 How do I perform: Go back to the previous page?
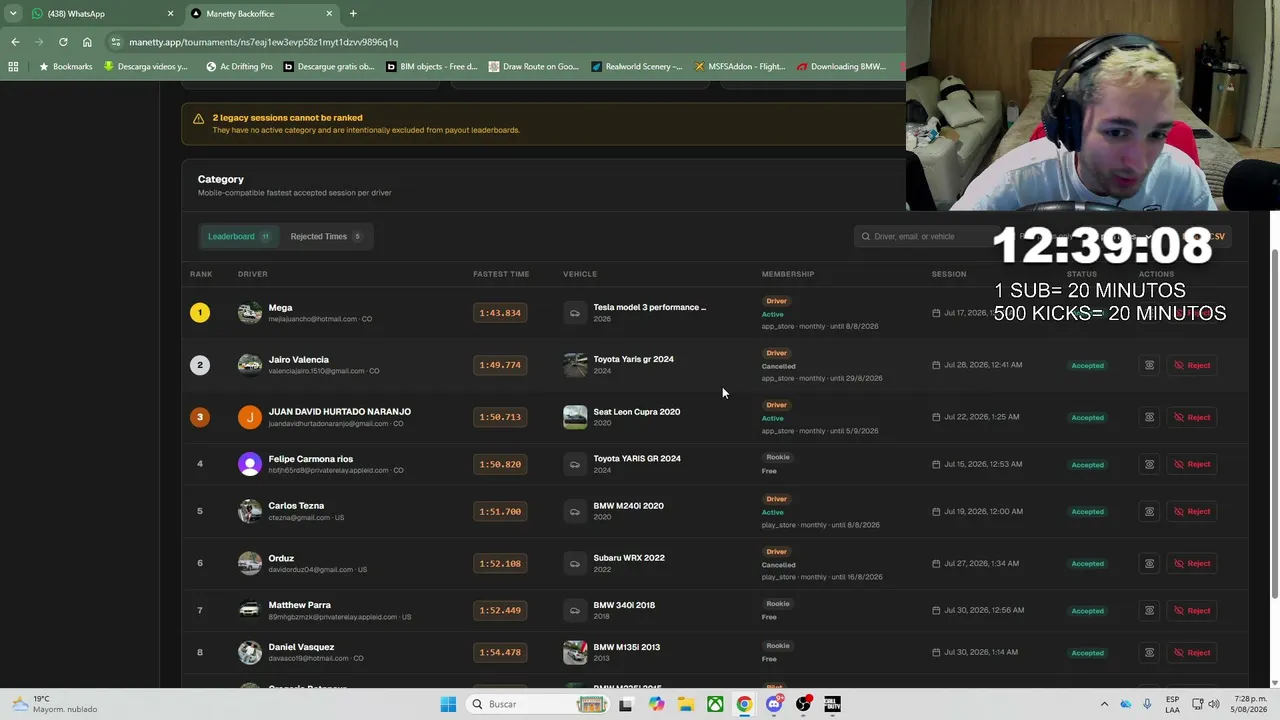[x=15, y=42]
